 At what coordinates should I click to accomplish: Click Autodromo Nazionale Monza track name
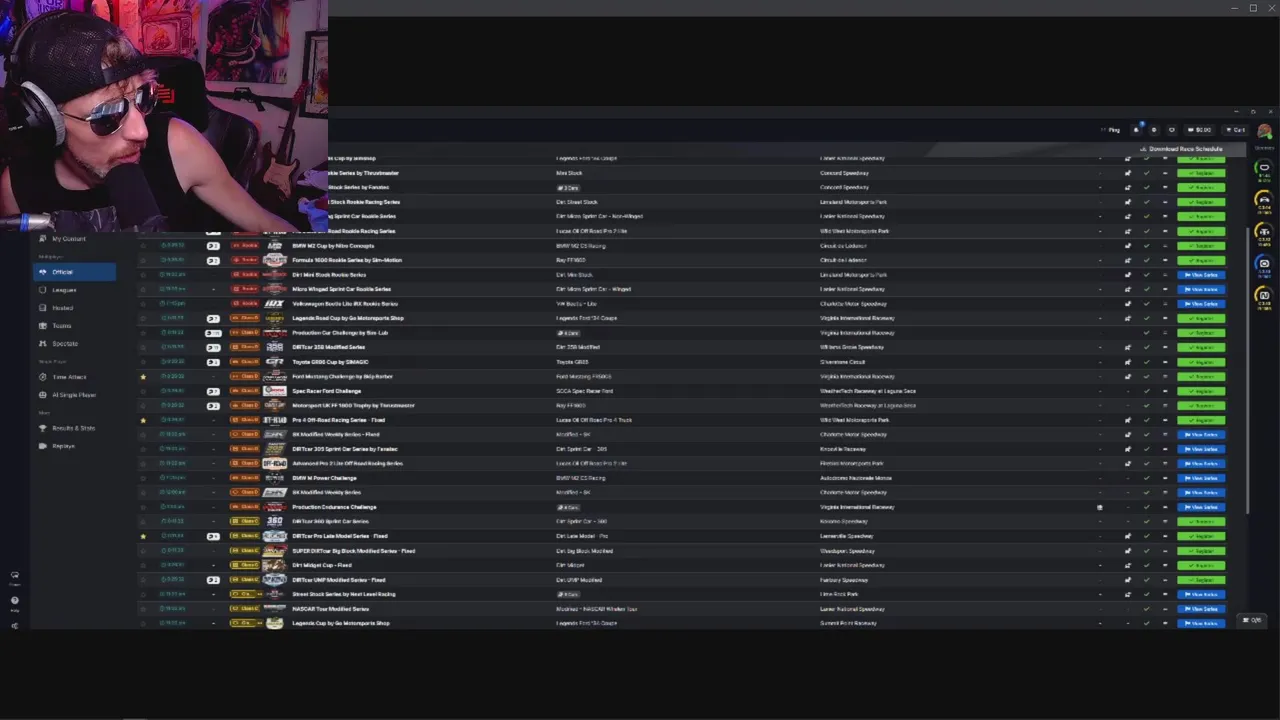[855, 478]
